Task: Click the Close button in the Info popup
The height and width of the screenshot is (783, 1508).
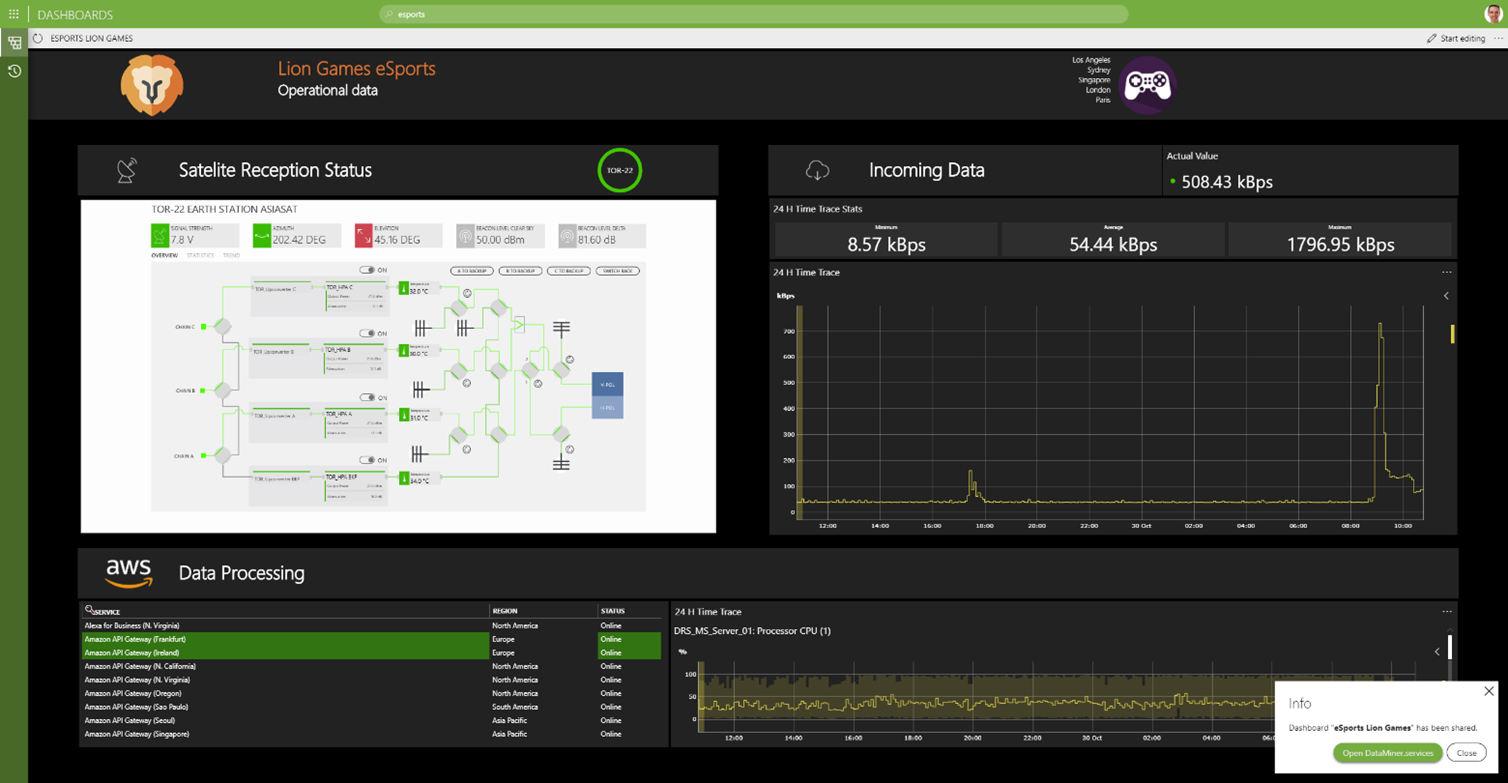Action: click(1466, 753)
